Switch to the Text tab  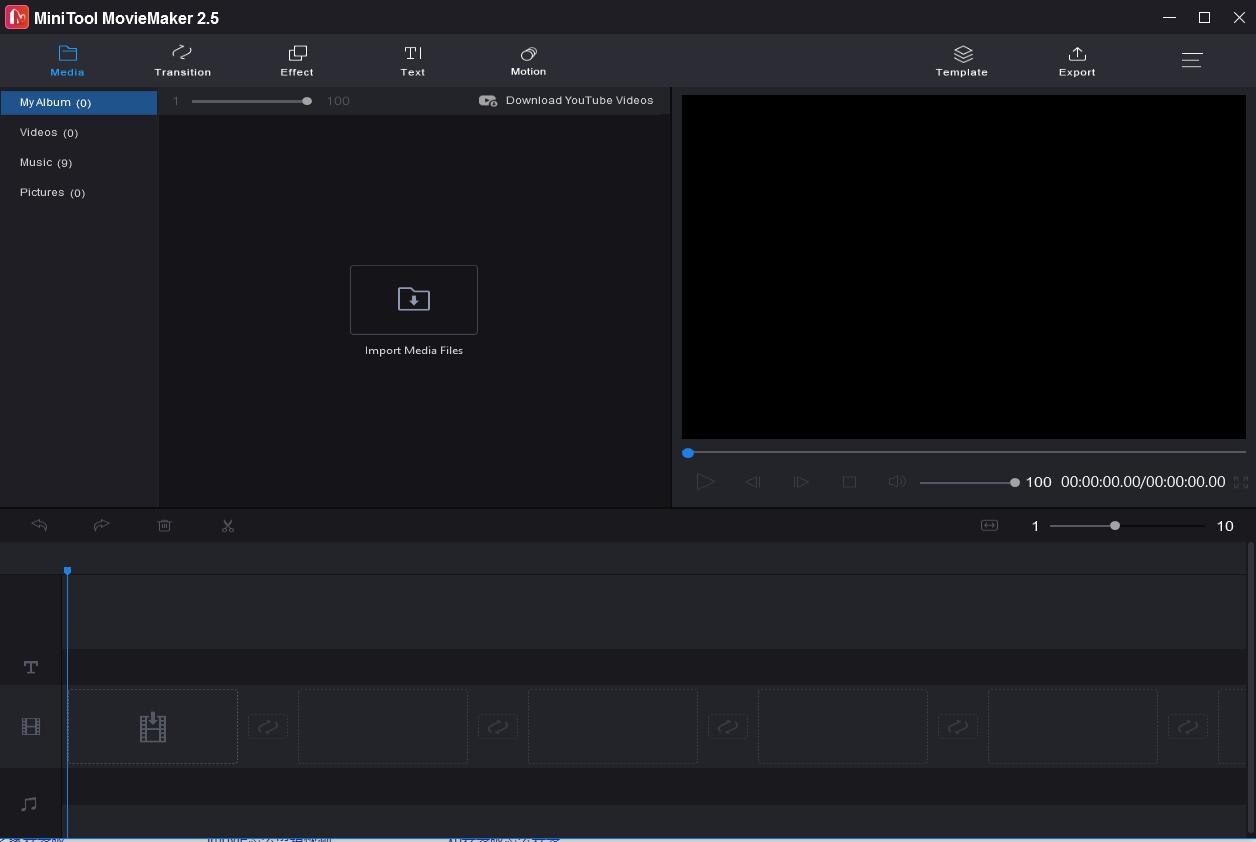point(413,60)
